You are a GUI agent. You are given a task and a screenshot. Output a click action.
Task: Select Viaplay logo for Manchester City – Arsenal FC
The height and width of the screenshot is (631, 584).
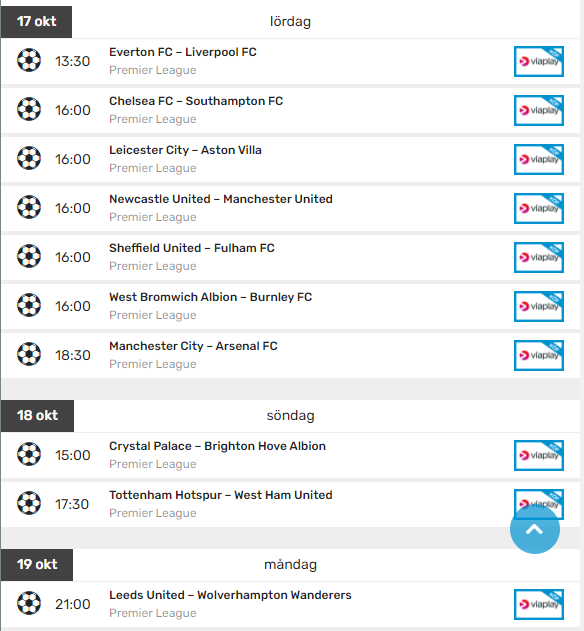(x=539, y=355)
